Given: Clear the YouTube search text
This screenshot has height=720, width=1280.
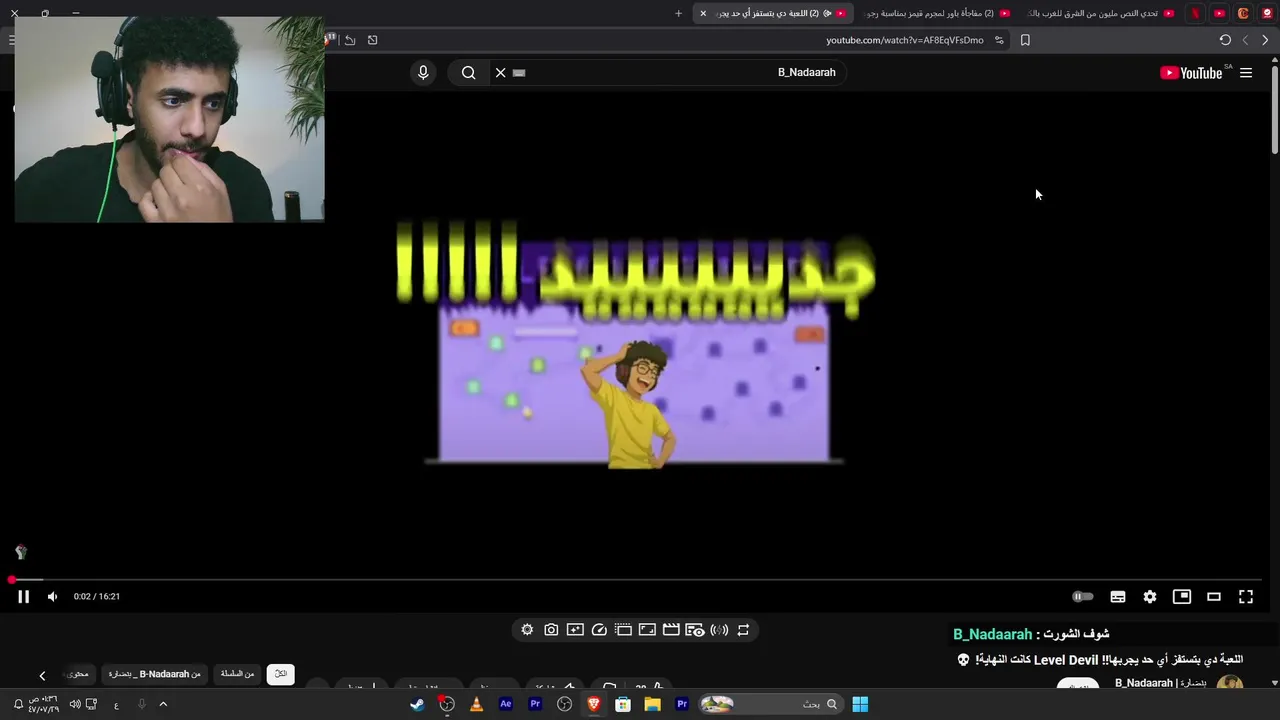Looking at the screenshot, I should tap(501, 72).
